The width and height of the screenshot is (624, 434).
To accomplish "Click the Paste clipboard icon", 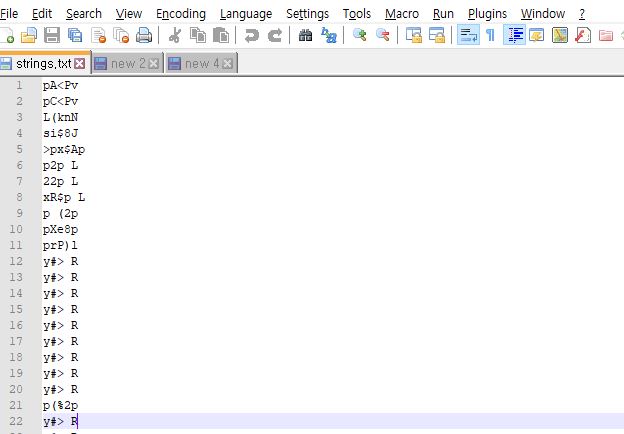I will point(221,35).
